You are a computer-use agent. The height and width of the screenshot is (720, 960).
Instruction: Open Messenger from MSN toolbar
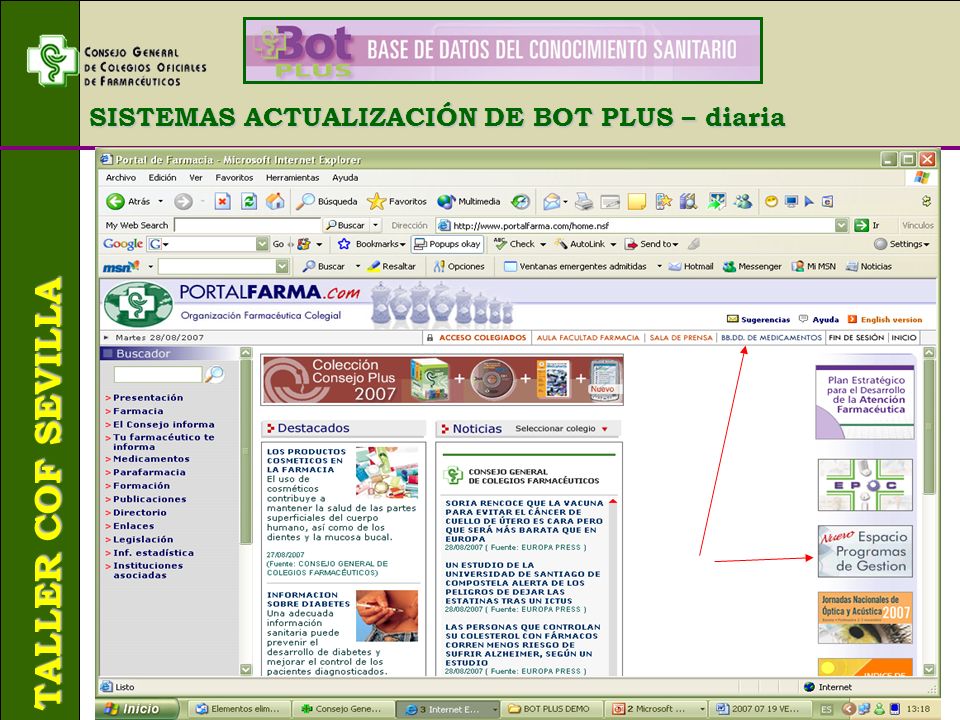[752, 266]
